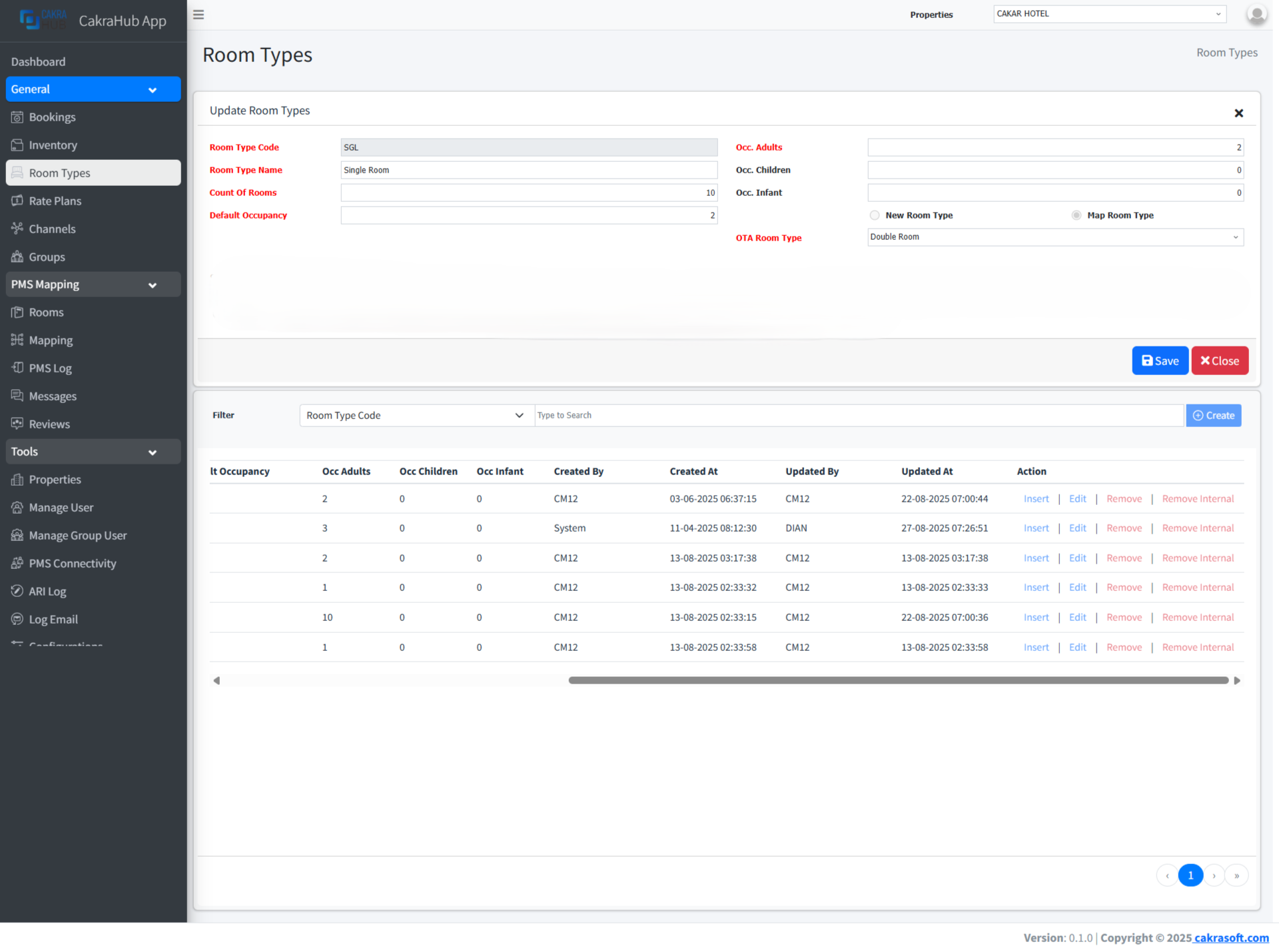Open Rate Plans in sidebar
Viewport: 1279px width, 952px height.
pyautogui.click(x=55, y=201)
